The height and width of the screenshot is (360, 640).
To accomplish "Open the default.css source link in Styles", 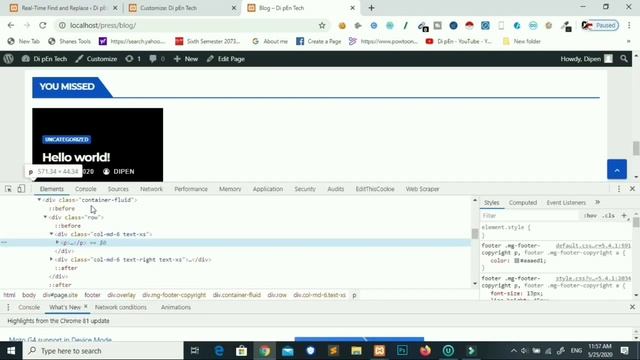I will tap(593, 245).
